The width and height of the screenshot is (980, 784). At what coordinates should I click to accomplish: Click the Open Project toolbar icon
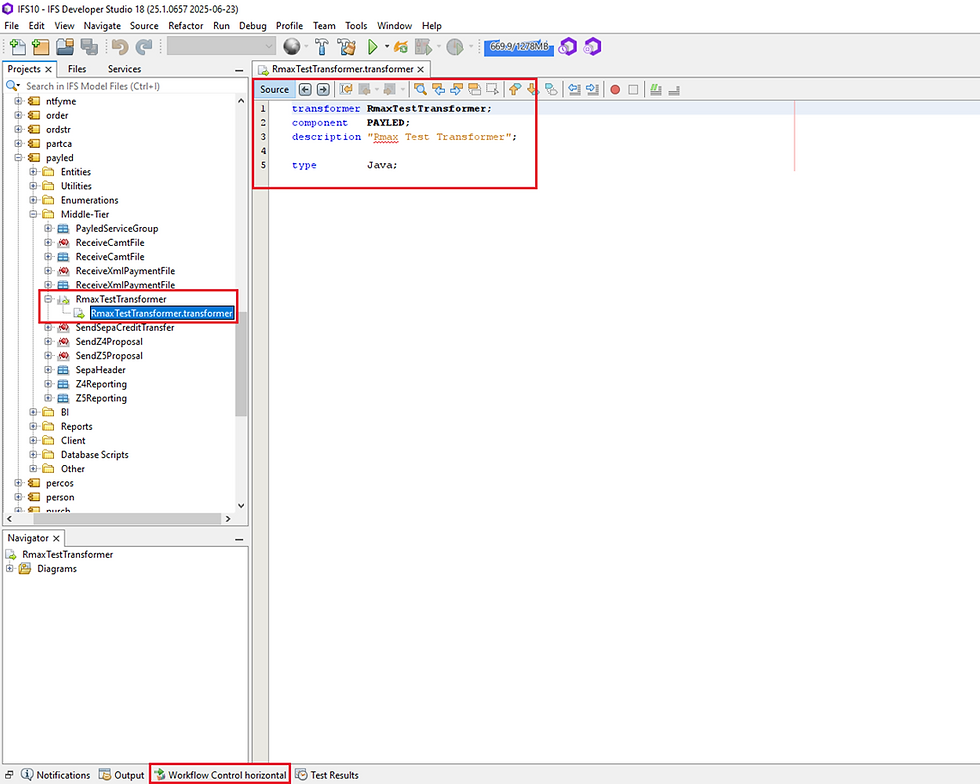point(64,47)
